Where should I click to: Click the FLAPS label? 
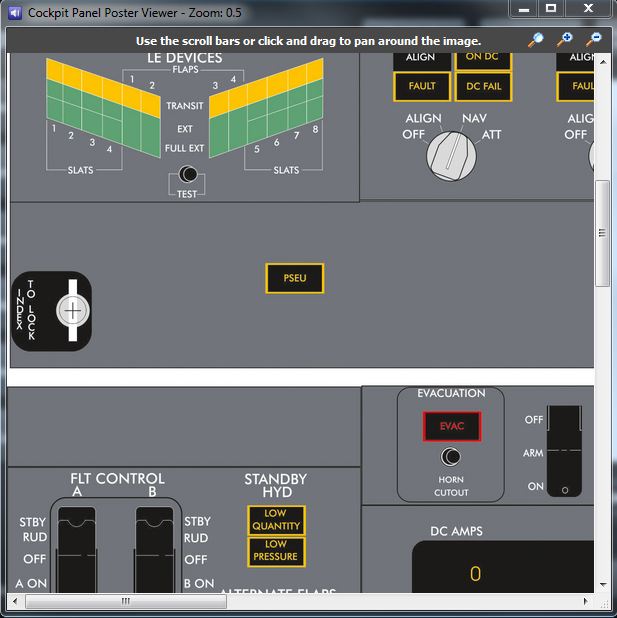click(x=185, y=69)
